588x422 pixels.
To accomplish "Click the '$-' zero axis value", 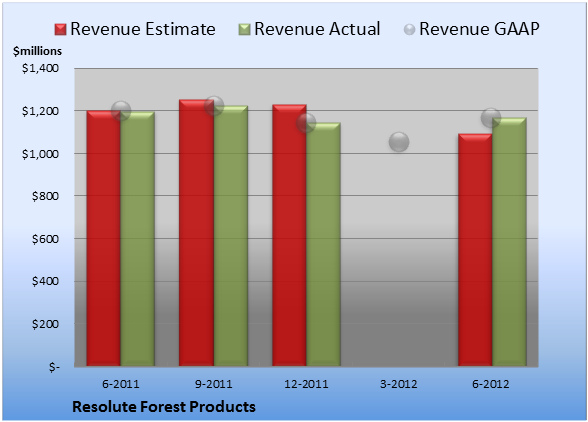I will coord(54,367).
